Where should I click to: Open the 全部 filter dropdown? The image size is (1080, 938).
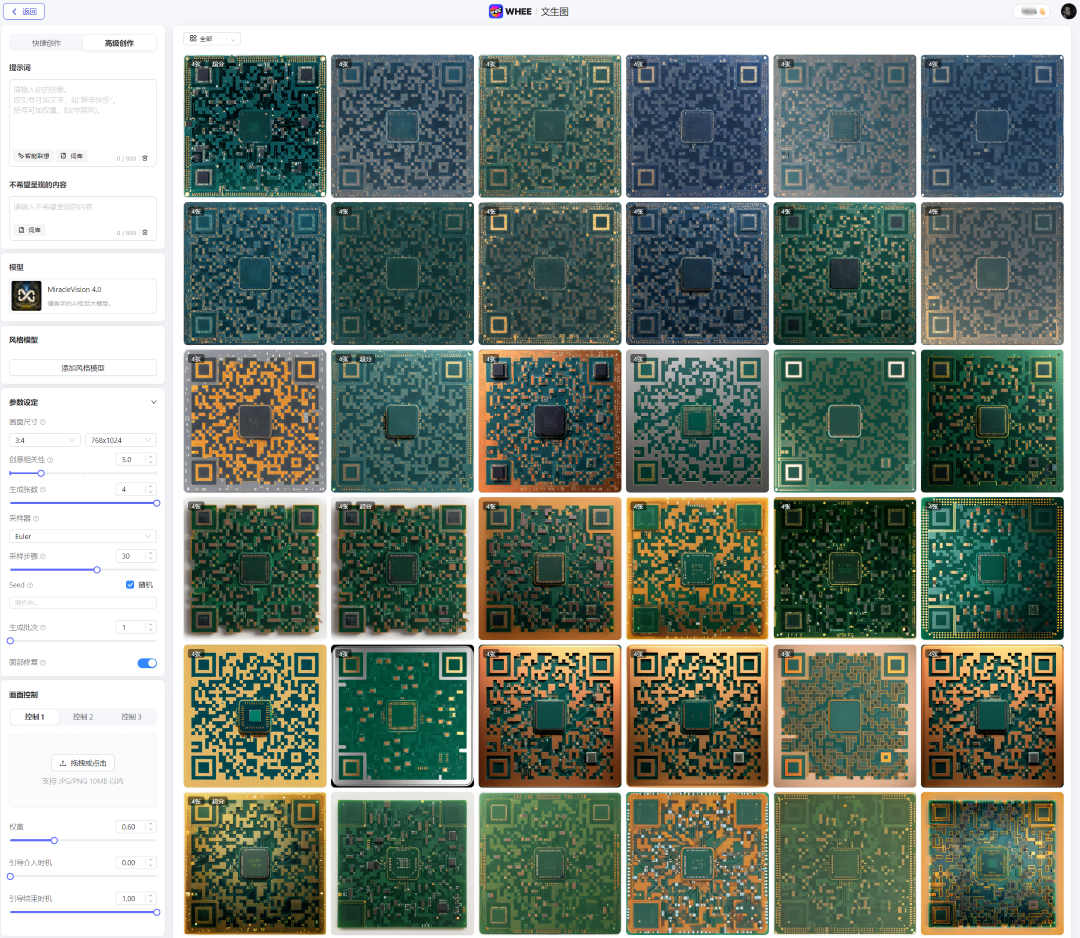coord(212,39)
